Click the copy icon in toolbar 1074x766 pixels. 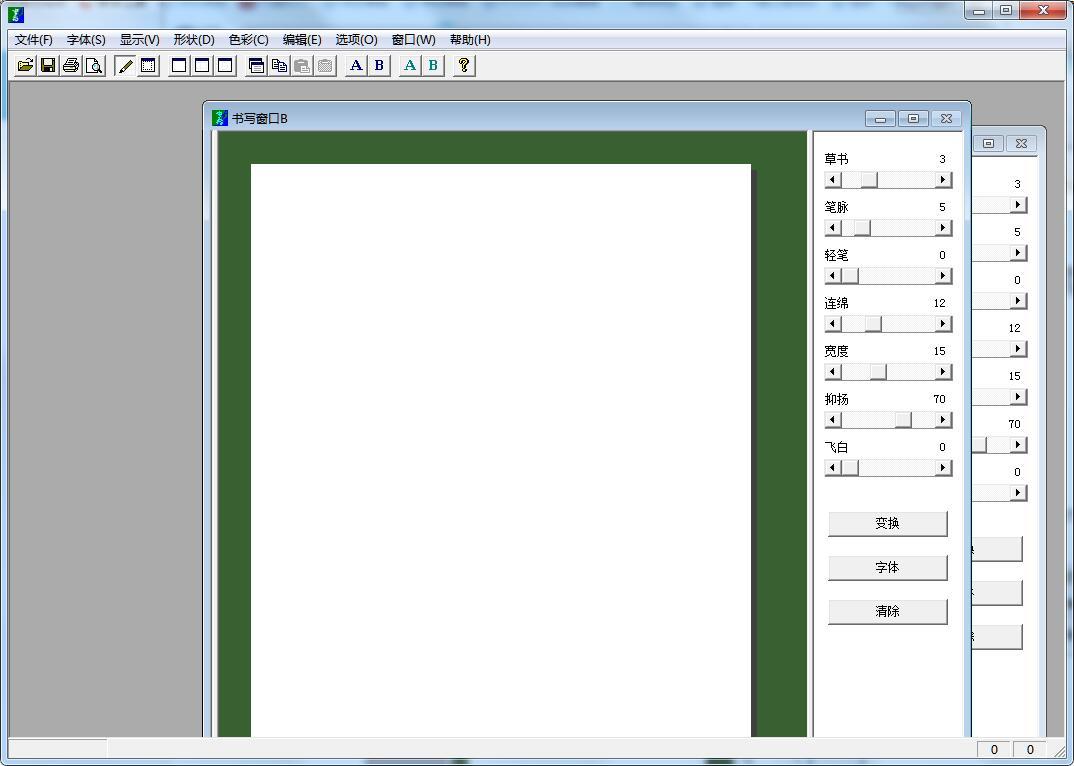pyautogui.click(x=279, y=66)
